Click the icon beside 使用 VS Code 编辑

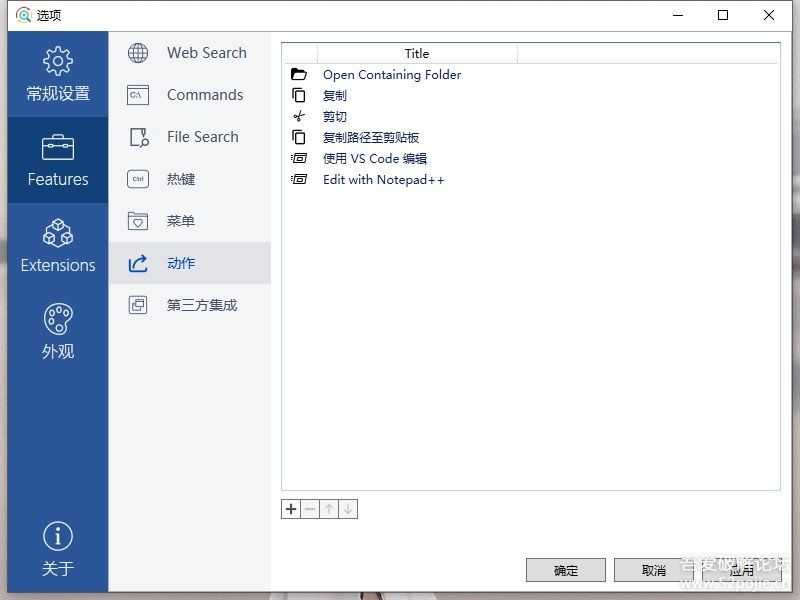298,158
